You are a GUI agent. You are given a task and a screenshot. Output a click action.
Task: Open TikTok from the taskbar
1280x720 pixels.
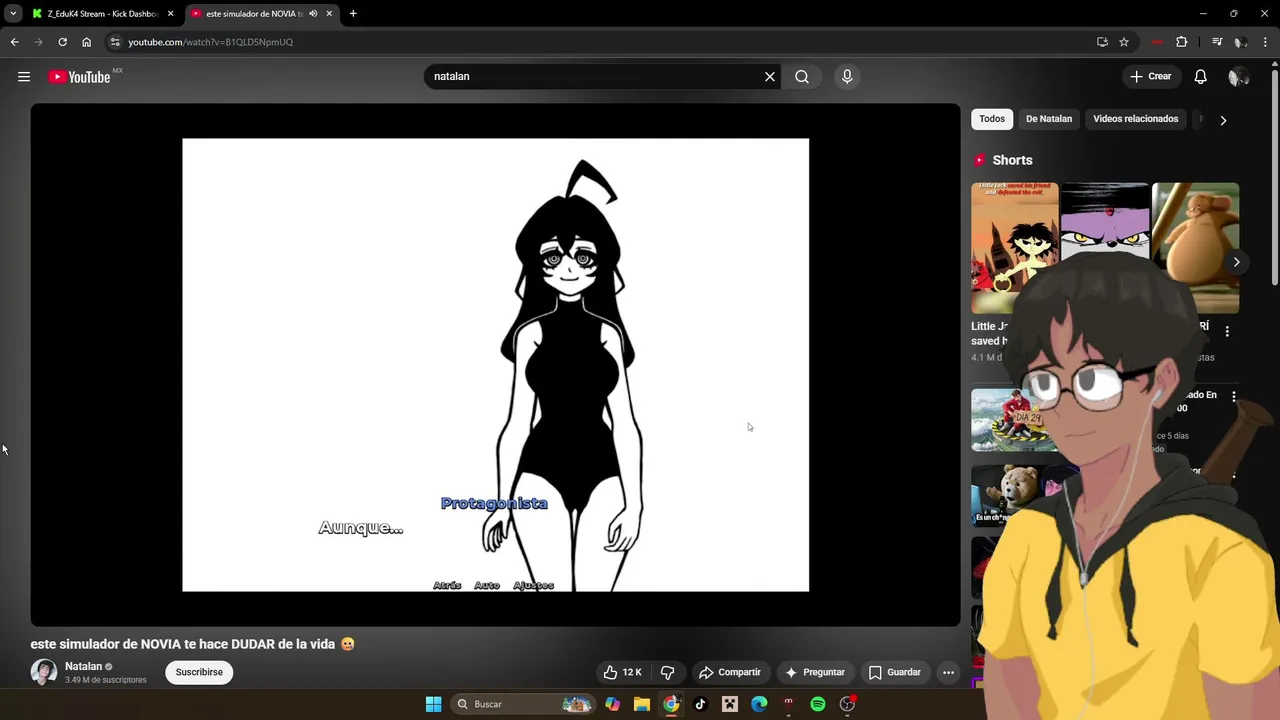pos(700,704)
